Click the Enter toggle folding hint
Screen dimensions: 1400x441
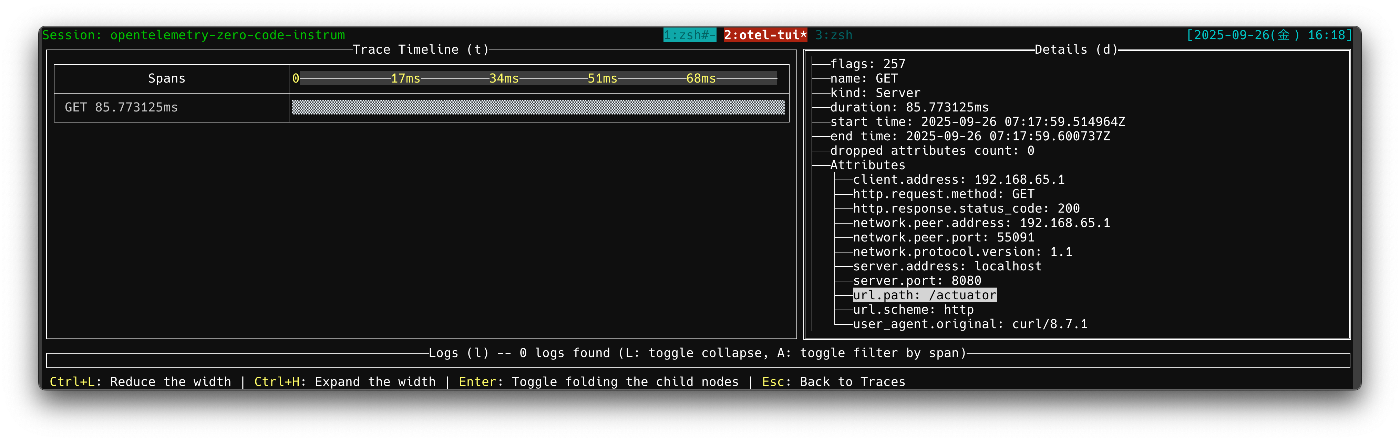pos(599,382)
